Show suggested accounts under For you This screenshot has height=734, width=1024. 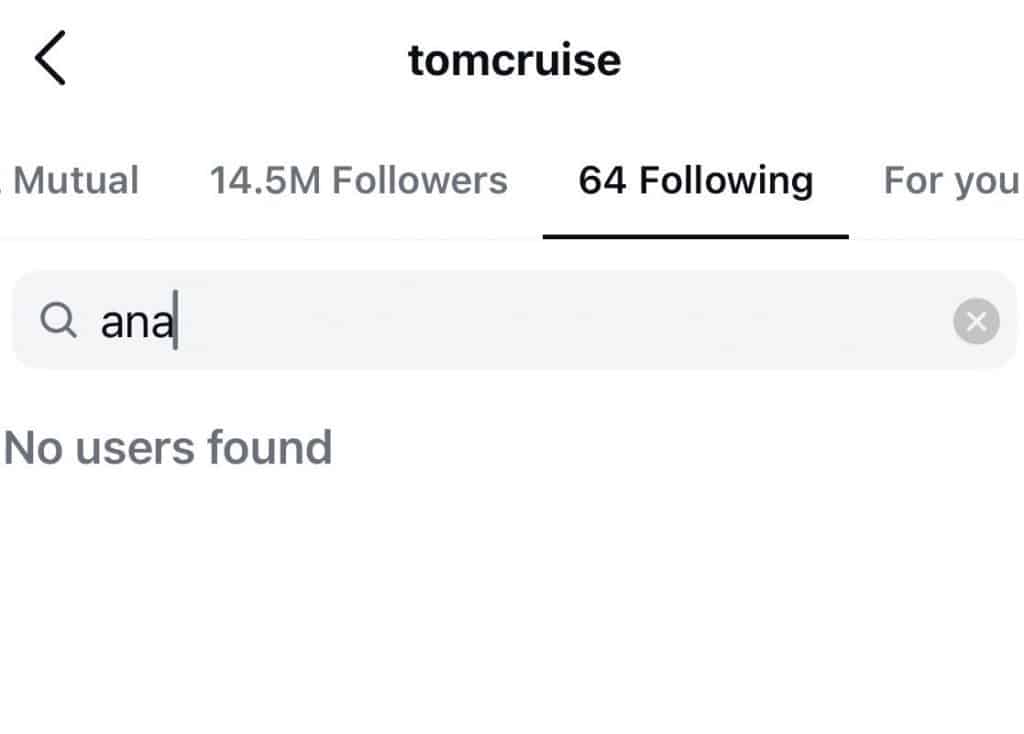pyautogui.click(x=950, y=181)
